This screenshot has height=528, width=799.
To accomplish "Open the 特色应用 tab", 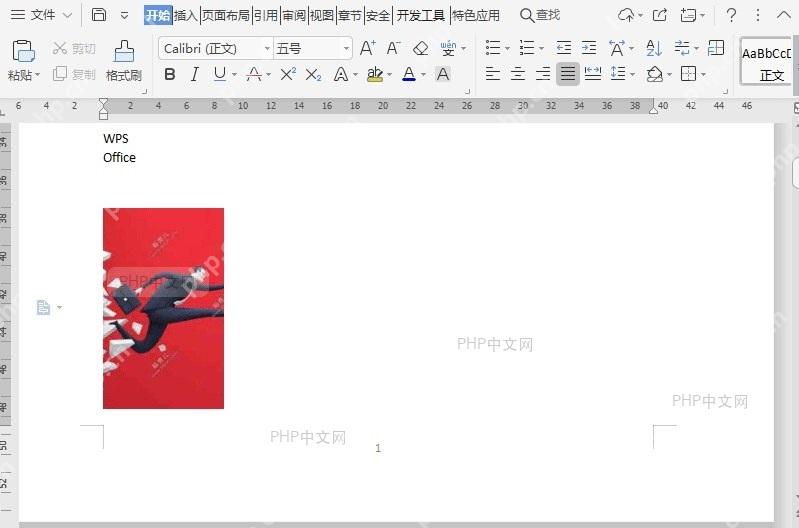I will click(476, 15).
